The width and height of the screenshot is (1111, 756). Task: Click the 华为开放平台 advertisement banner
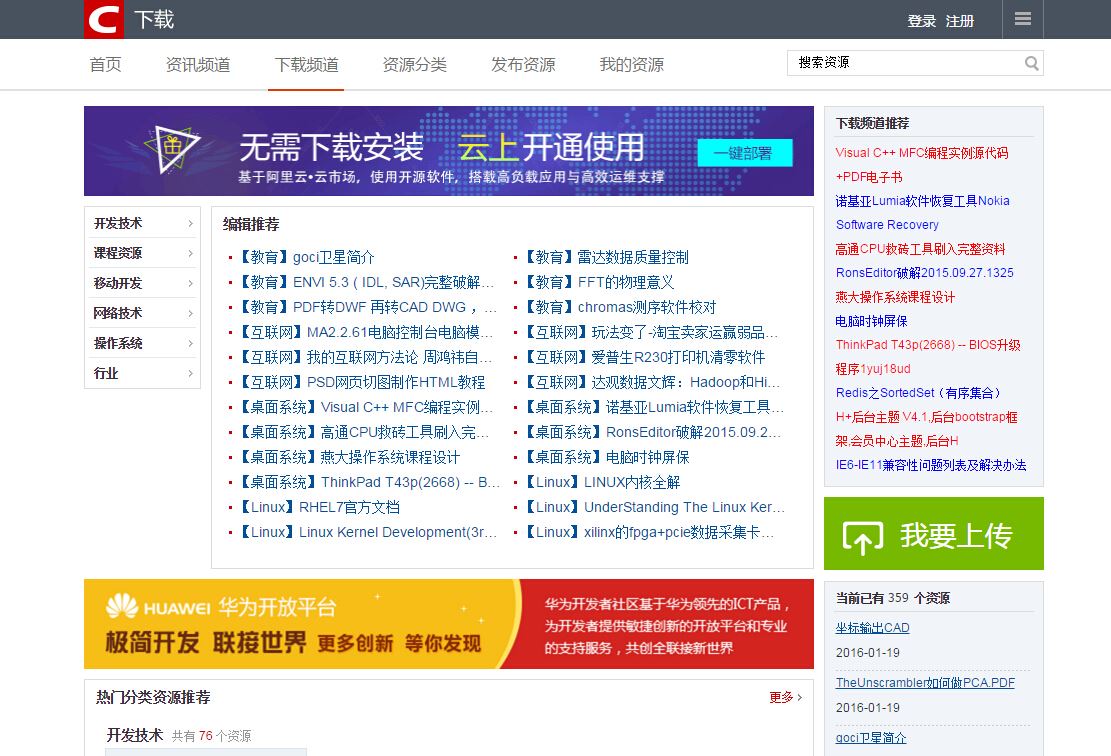449,624
